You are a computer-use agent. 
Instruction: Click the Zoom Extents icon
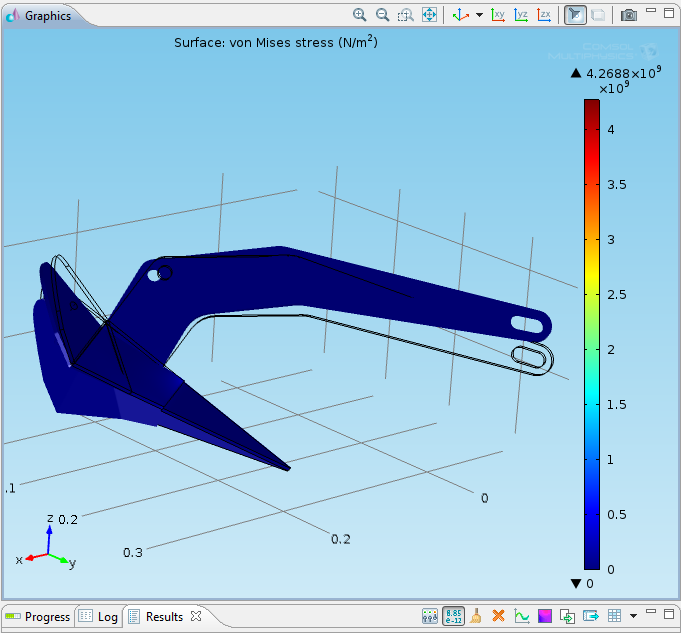[x=429, y=15]
